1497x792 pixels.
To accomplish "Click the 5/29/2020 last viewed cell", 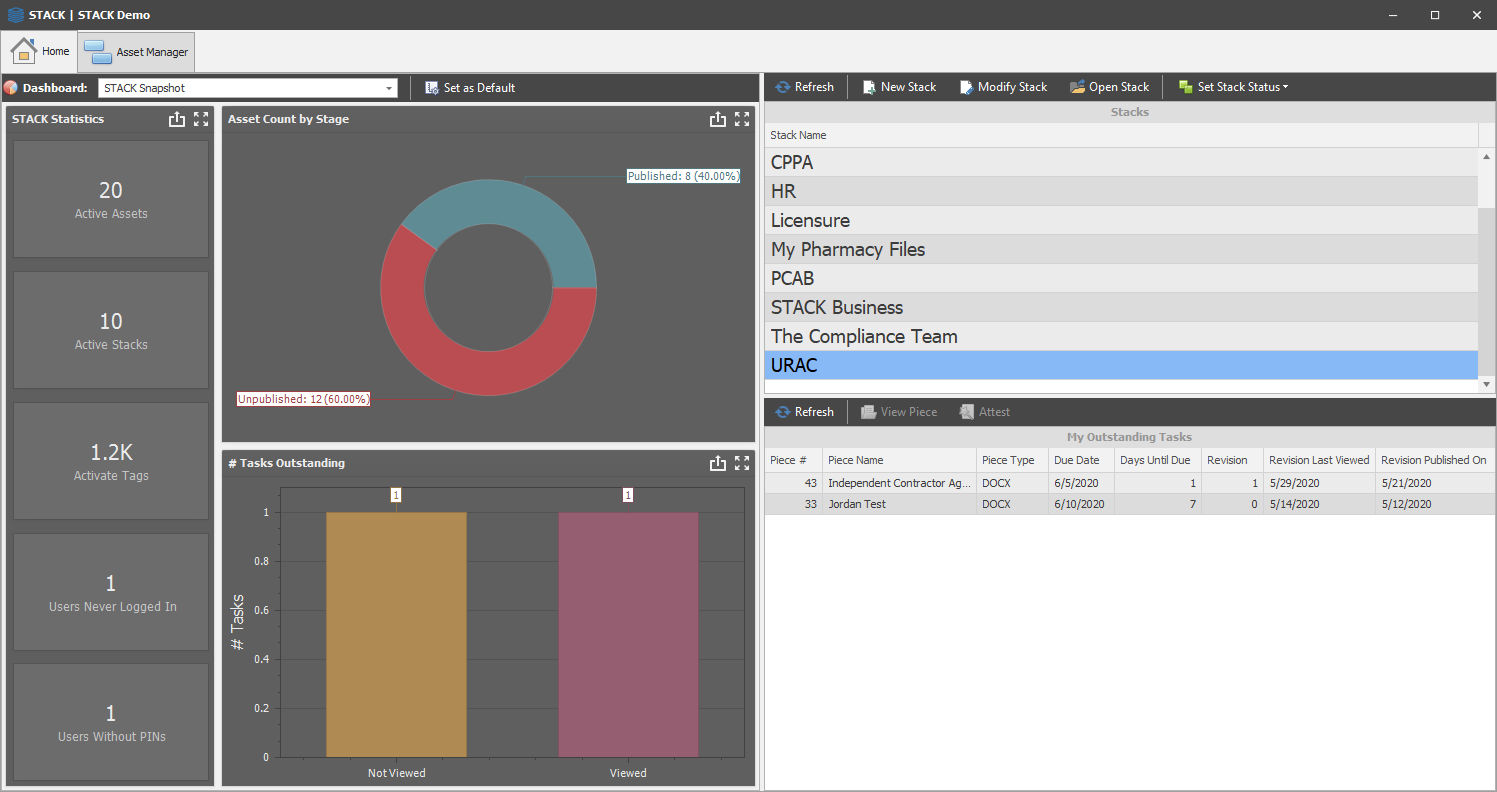I will click(1319, 483).
